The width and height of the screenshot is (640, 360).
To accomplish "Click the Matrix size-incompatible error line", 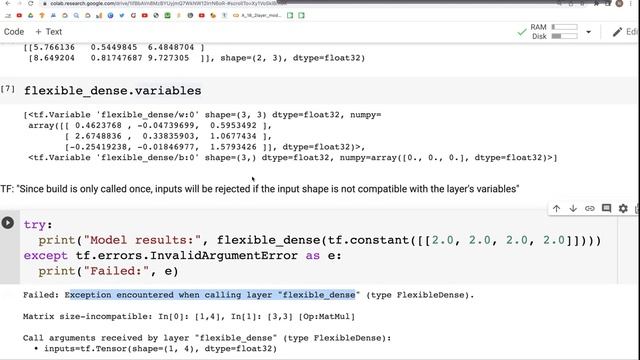I will pyautogui.click(x=189, y=316).
